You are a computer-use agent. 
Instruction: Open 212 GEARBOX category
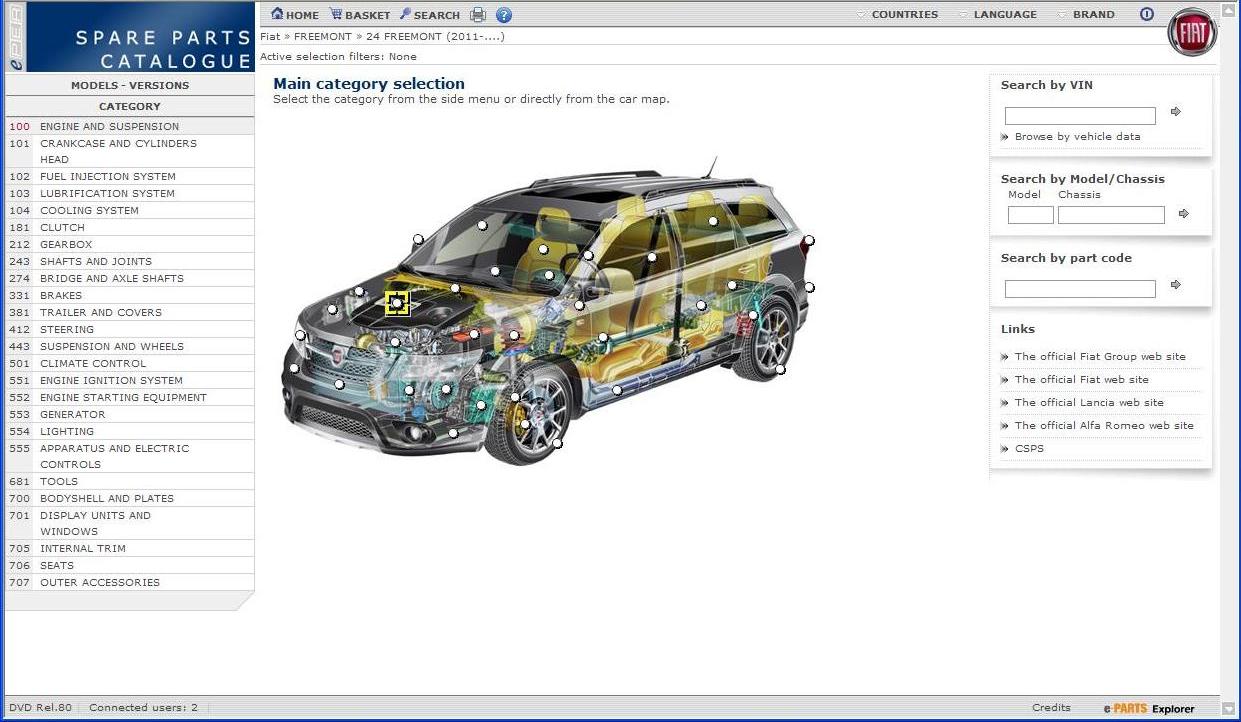tap(130, 245)
